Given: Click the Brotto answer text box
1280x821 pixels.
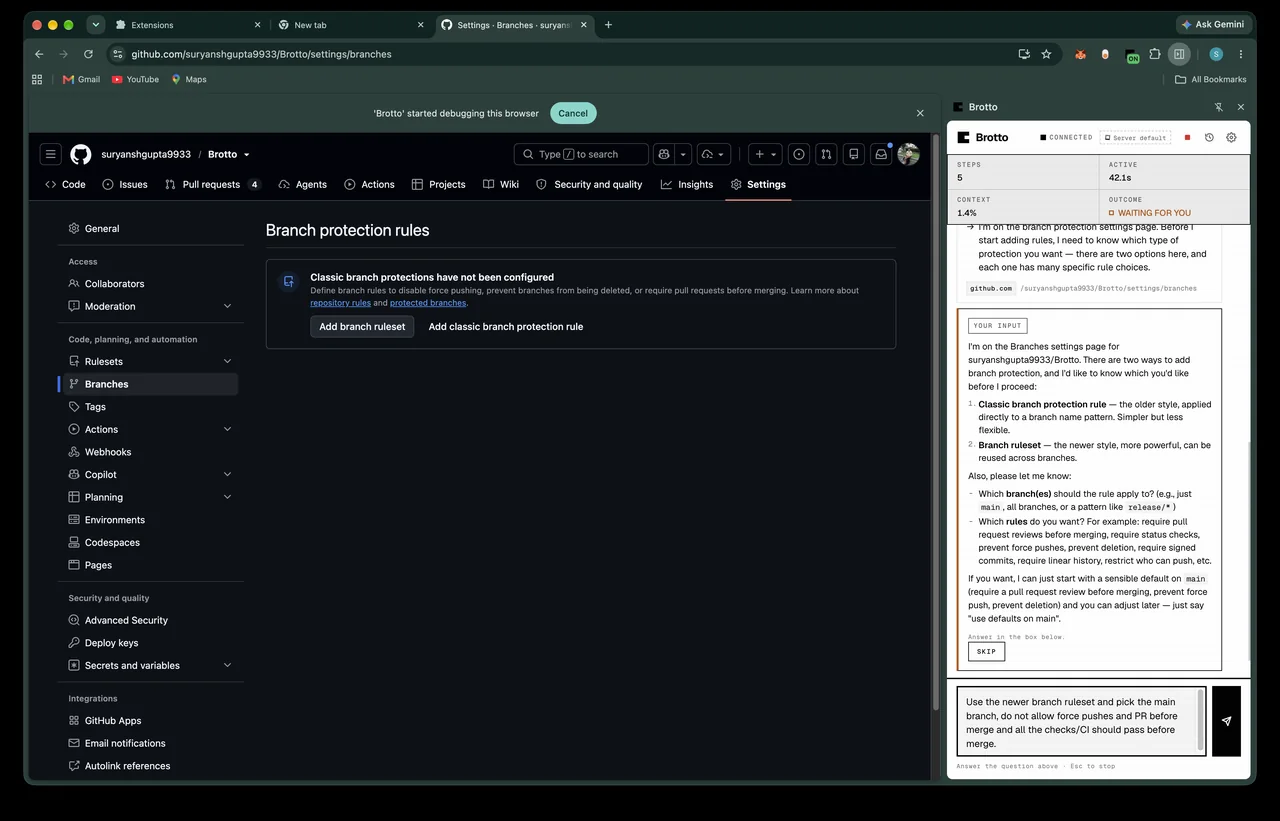Looking at the screenshot, I should pyautogui.click(x=1081, y=721).
